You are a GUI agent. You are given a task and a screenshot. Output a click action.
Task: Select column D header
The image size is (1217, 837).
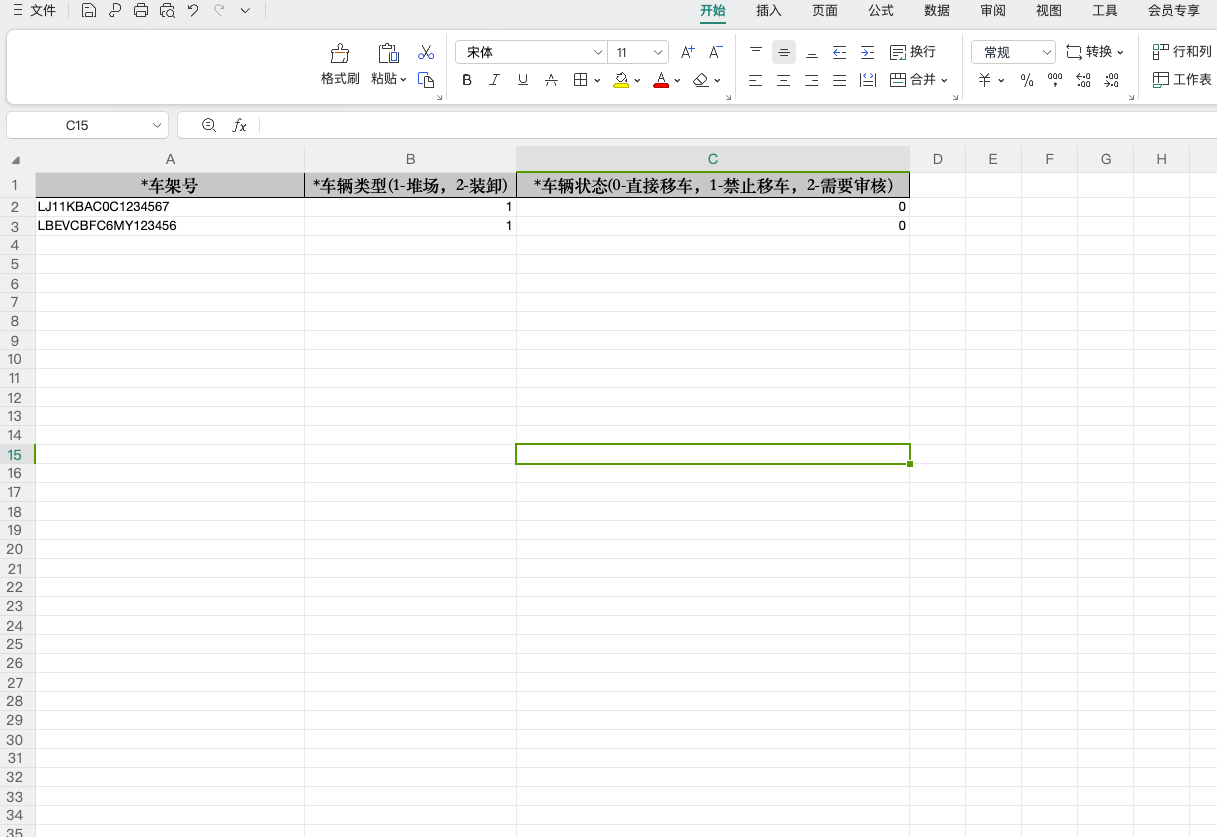point(937,159)
